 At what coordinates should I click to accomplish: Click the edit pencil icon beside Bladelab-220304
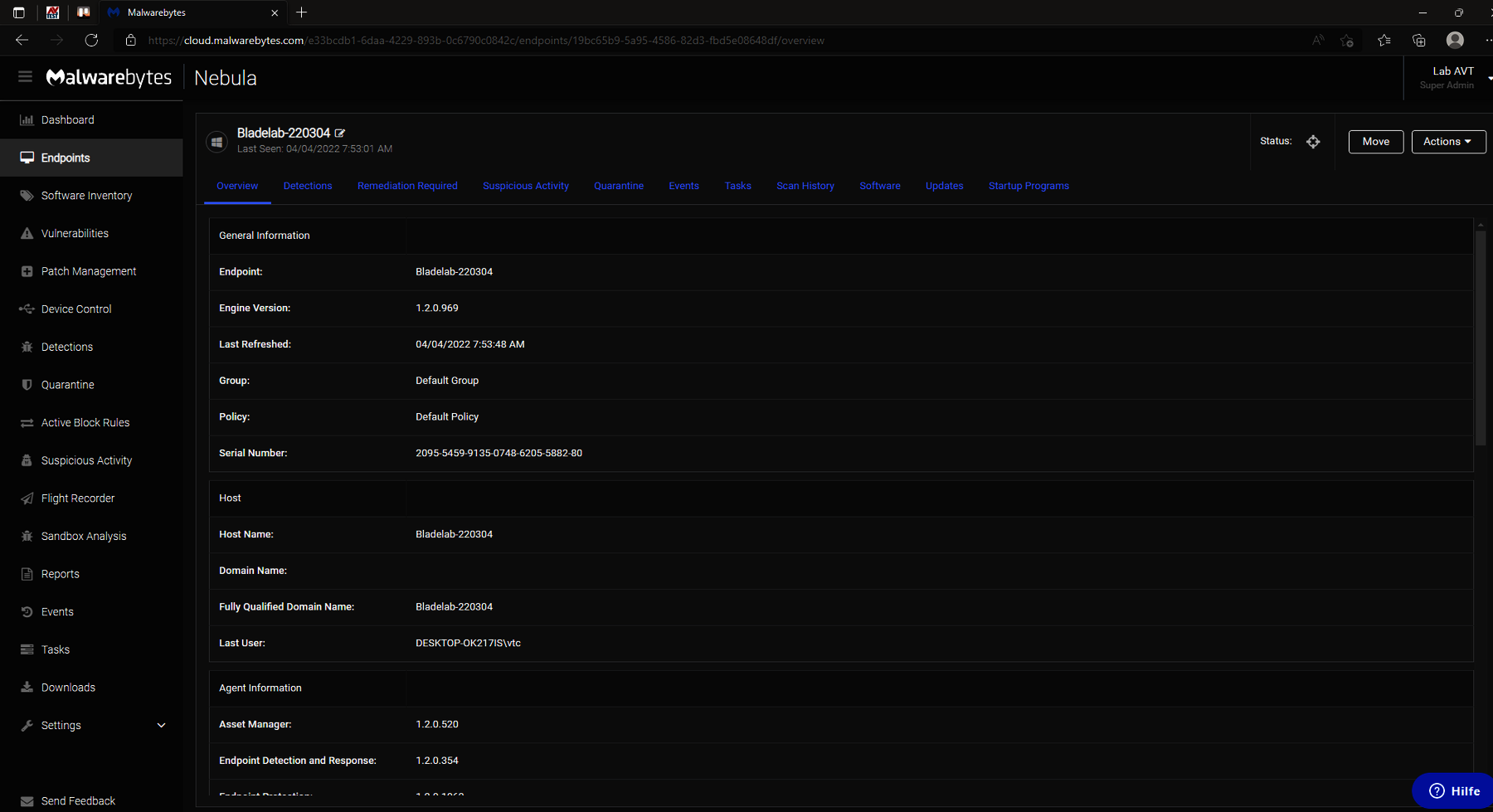340,134
